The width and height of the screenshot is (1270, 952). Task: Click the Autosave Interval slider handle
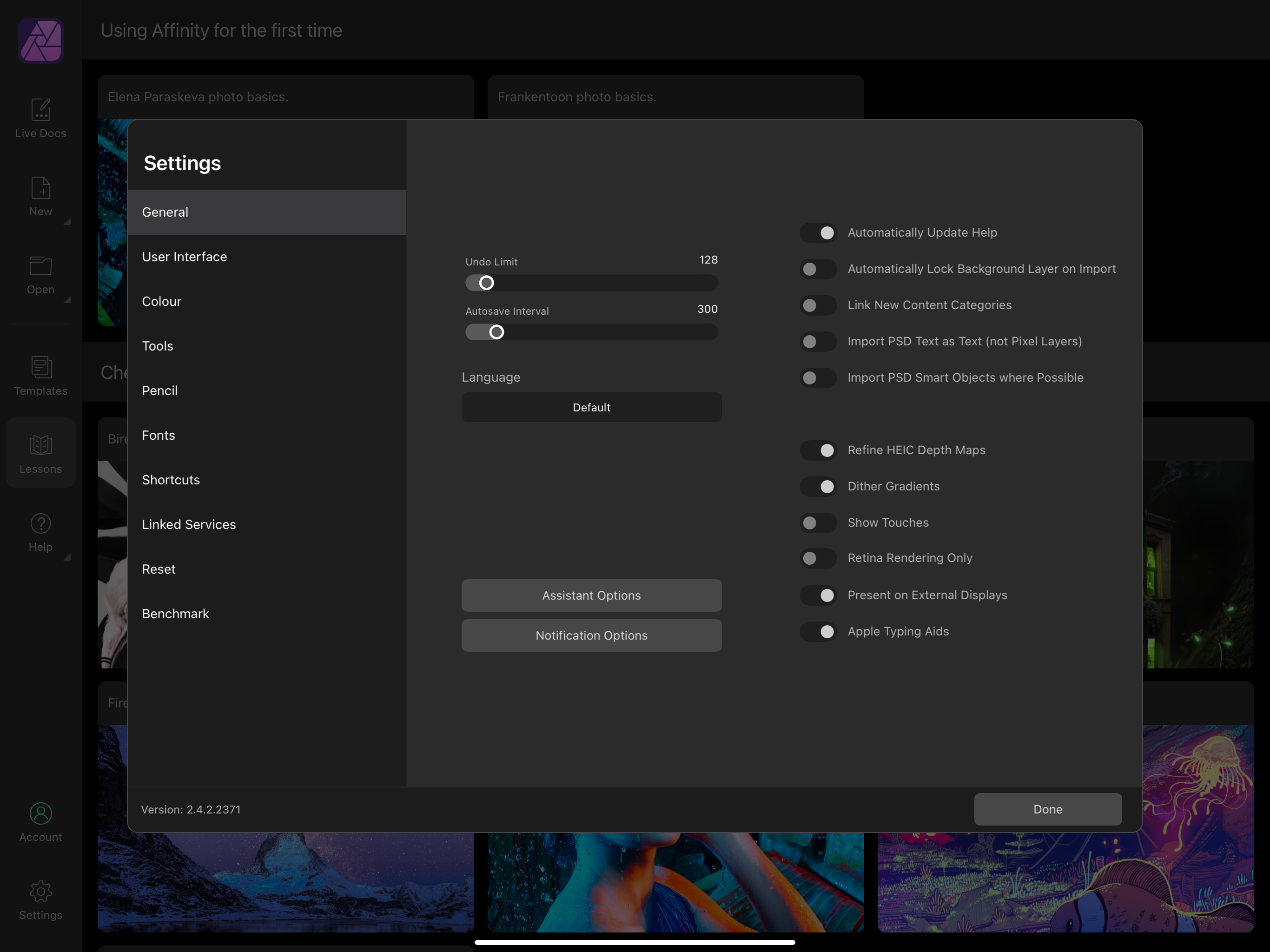(496, 332)
